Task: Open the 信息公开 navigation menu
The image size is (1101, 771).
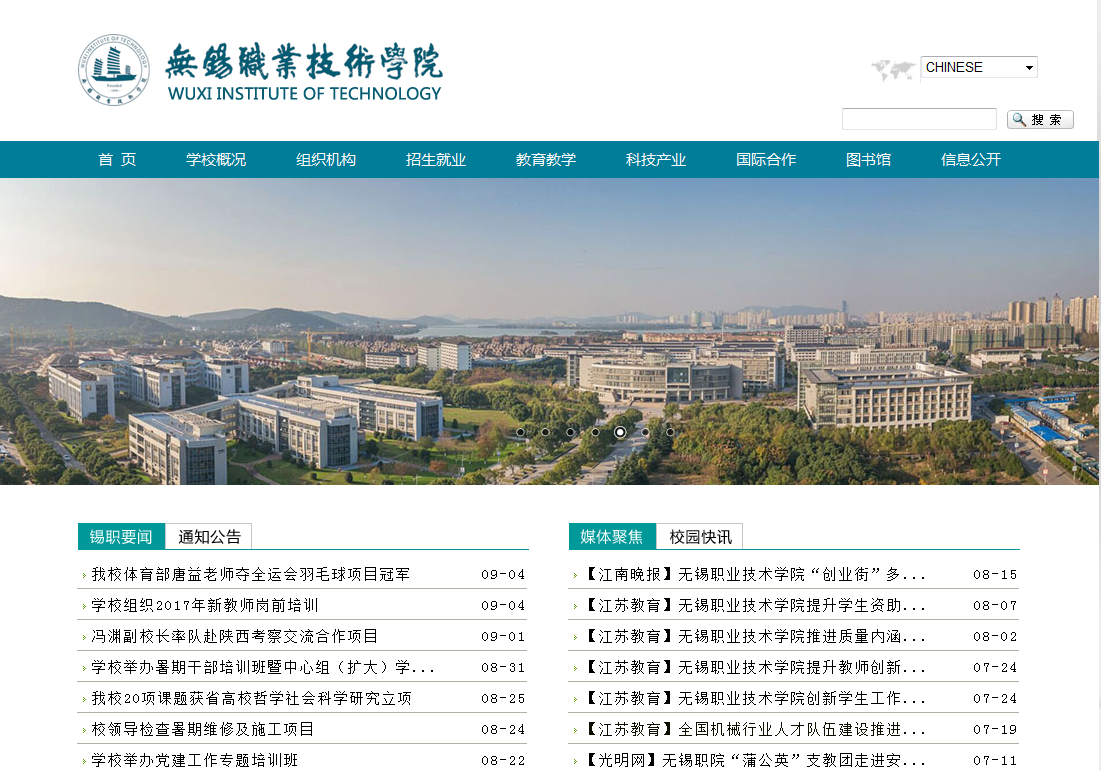Action: coord(970,160)
